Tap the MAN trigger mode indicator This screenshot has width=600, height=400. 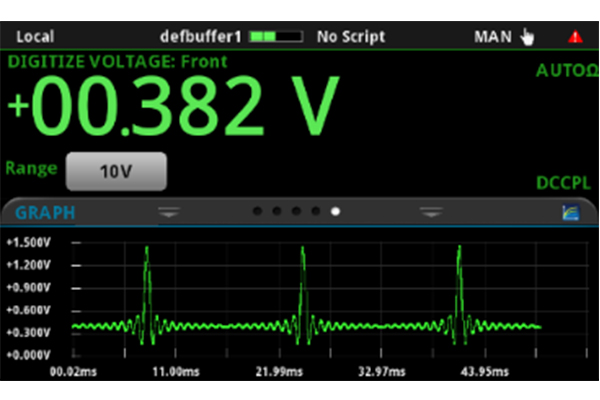click(x=492, y=37)
